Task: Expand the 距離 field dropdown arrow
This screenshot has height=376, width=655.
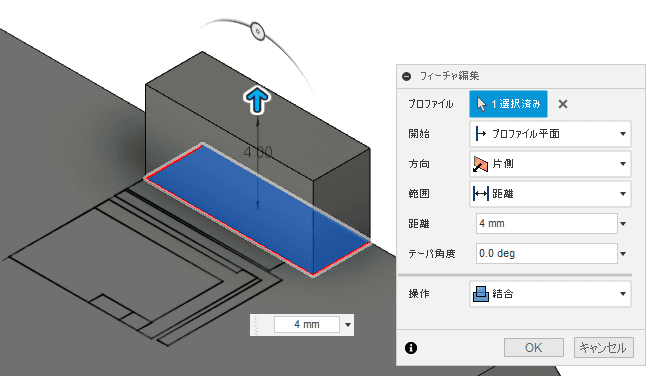Action: (623, 224)
